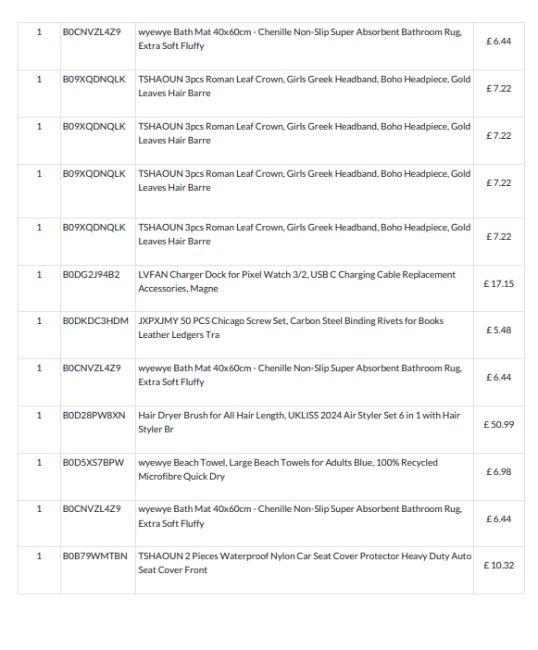538x650 pixels.
Task: Select the LVFAN Charger Dock description
Action: (297, 281)
